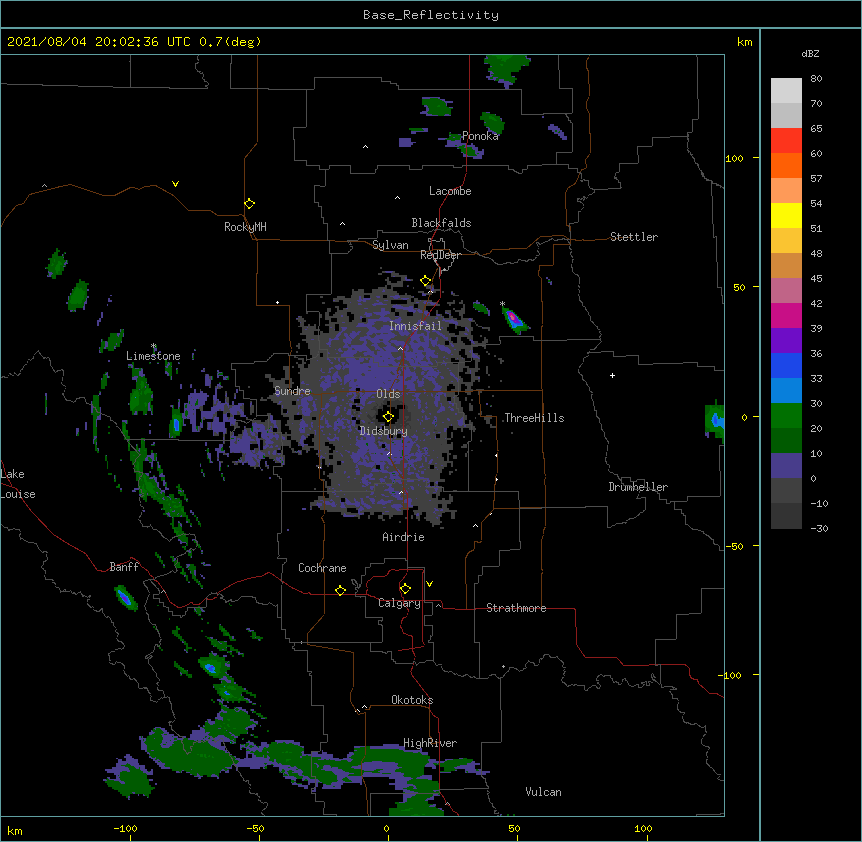Click the Cochrane town label
Image resolution: width=862 pixels, height=842 pixels.
coord(322,568)
